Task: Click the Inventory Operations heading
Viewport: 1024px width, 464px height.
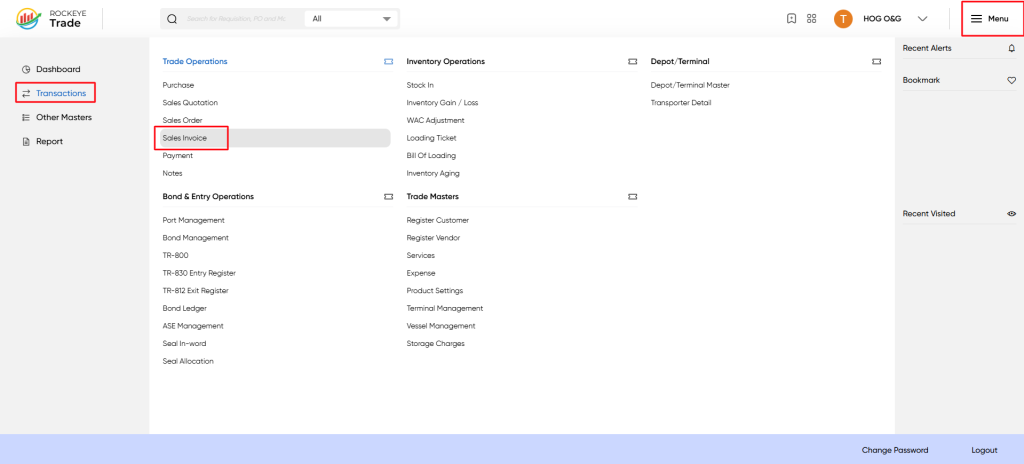Action: click(x=445, y=61)
